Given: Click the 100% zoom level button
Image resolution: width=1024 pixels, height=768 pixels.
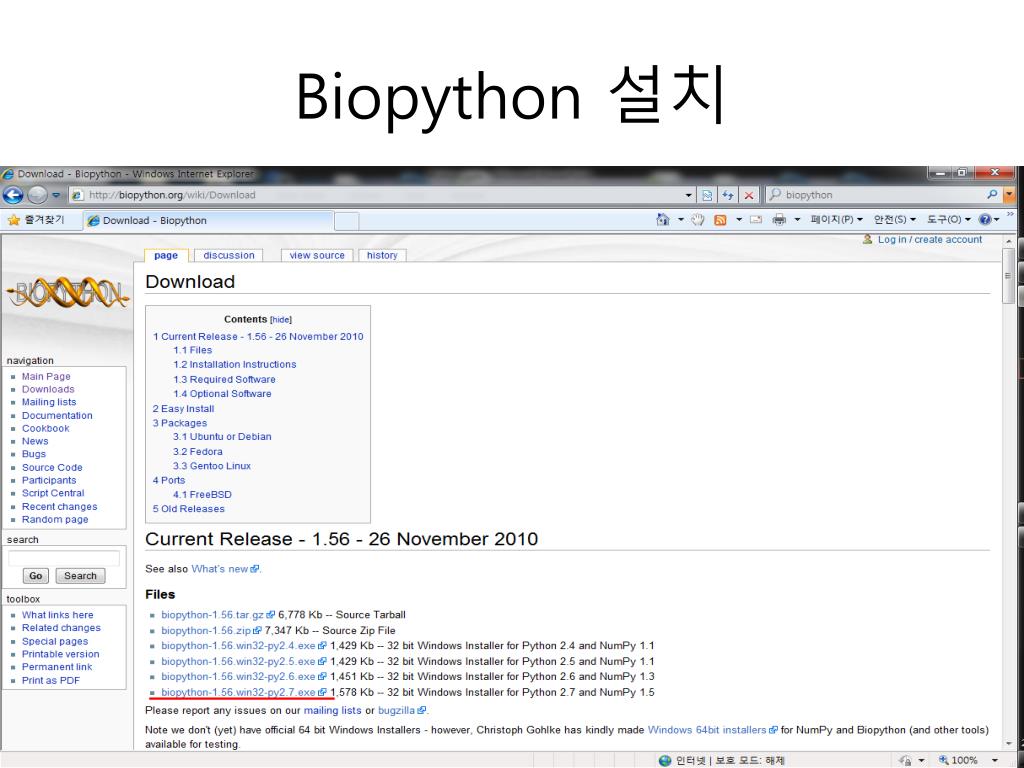Looking at the screenshot, I should click(x=959, y=760).
